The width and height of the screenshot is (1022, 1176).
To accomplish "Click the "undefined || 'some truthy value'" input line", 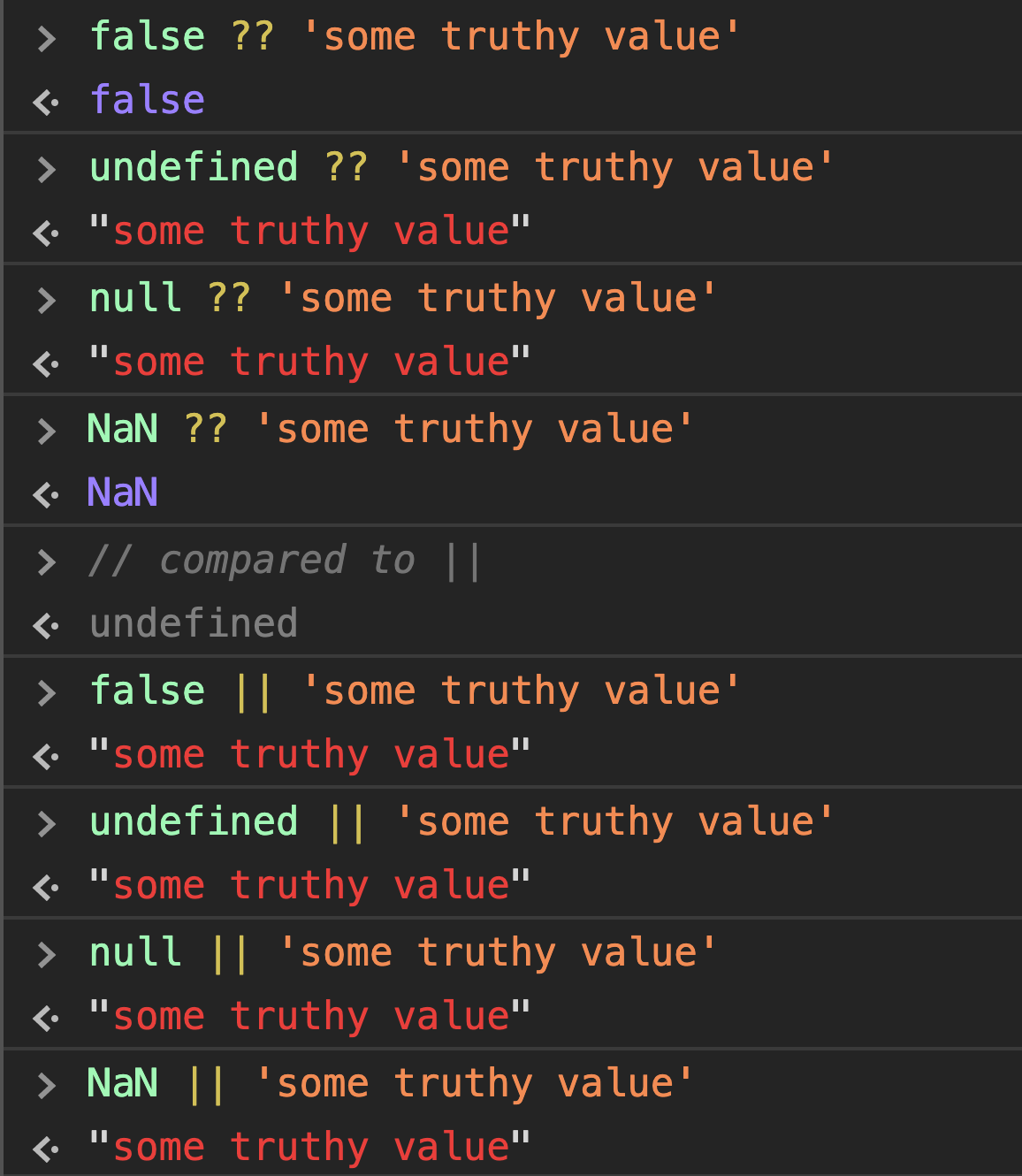I will point(461,822).
